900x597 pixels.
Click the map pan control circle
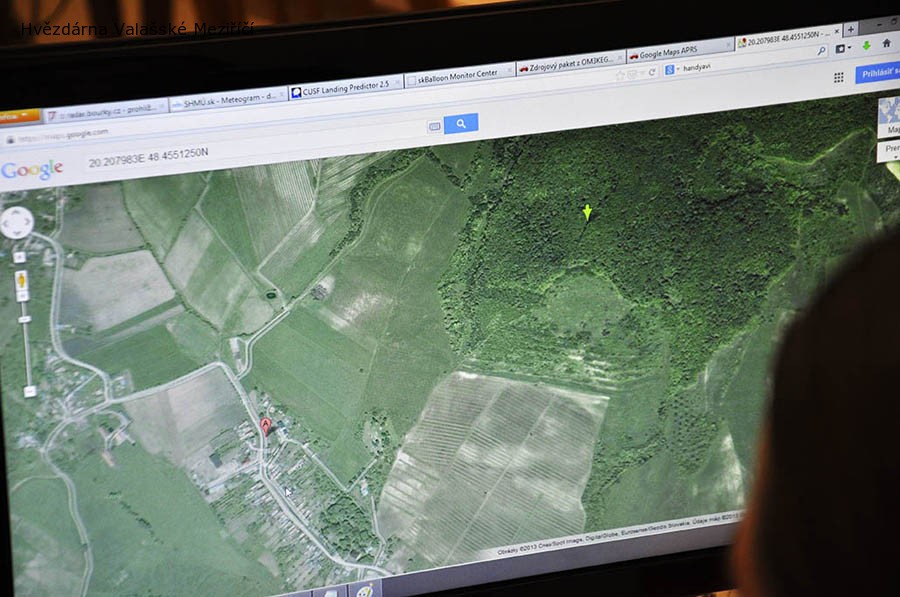pos(16,222)
